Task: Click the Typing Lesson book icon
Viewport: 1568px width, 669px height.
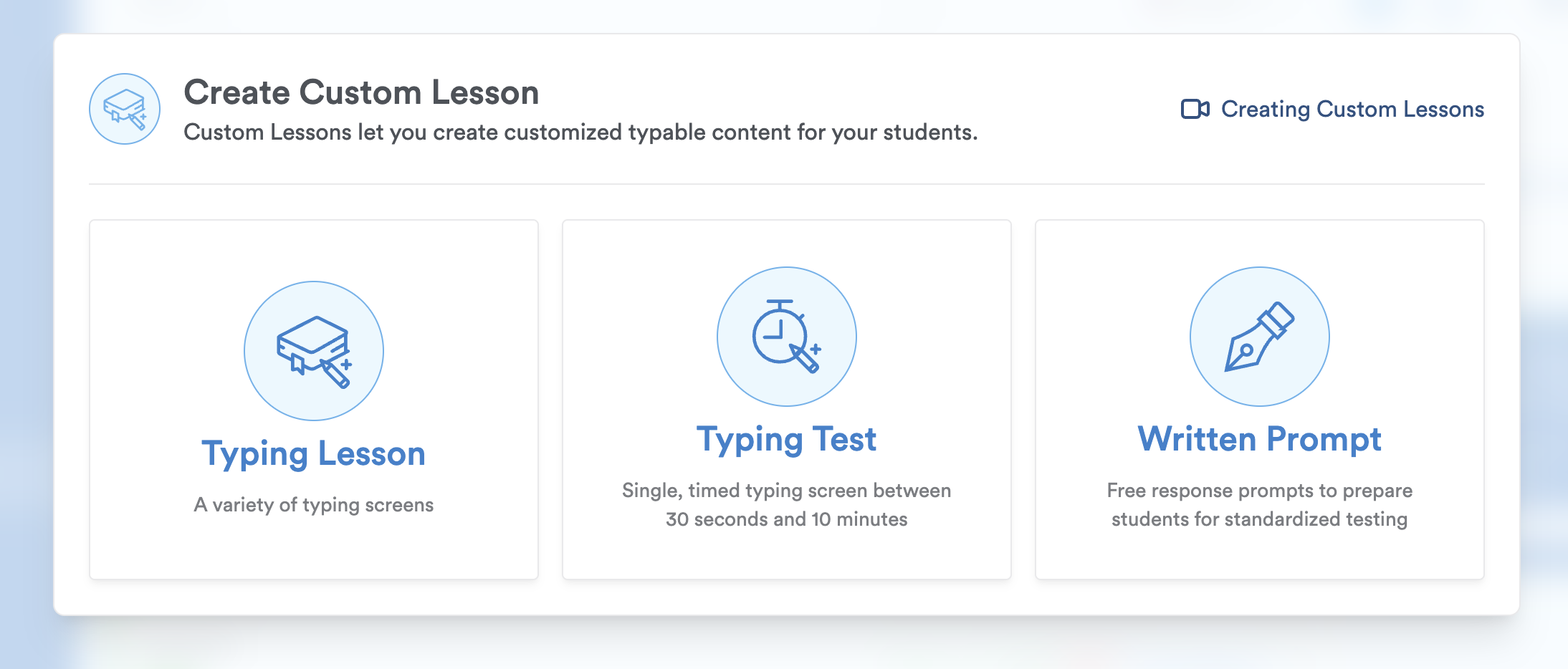Action: click(x=313, y=350)
